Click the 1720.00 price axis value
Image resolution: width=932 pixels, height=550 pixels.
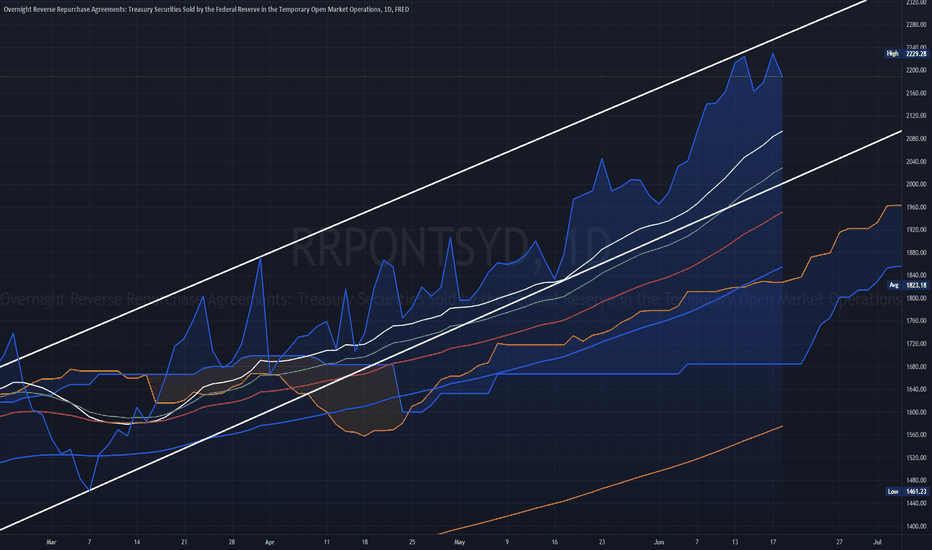tap(916, 344)
